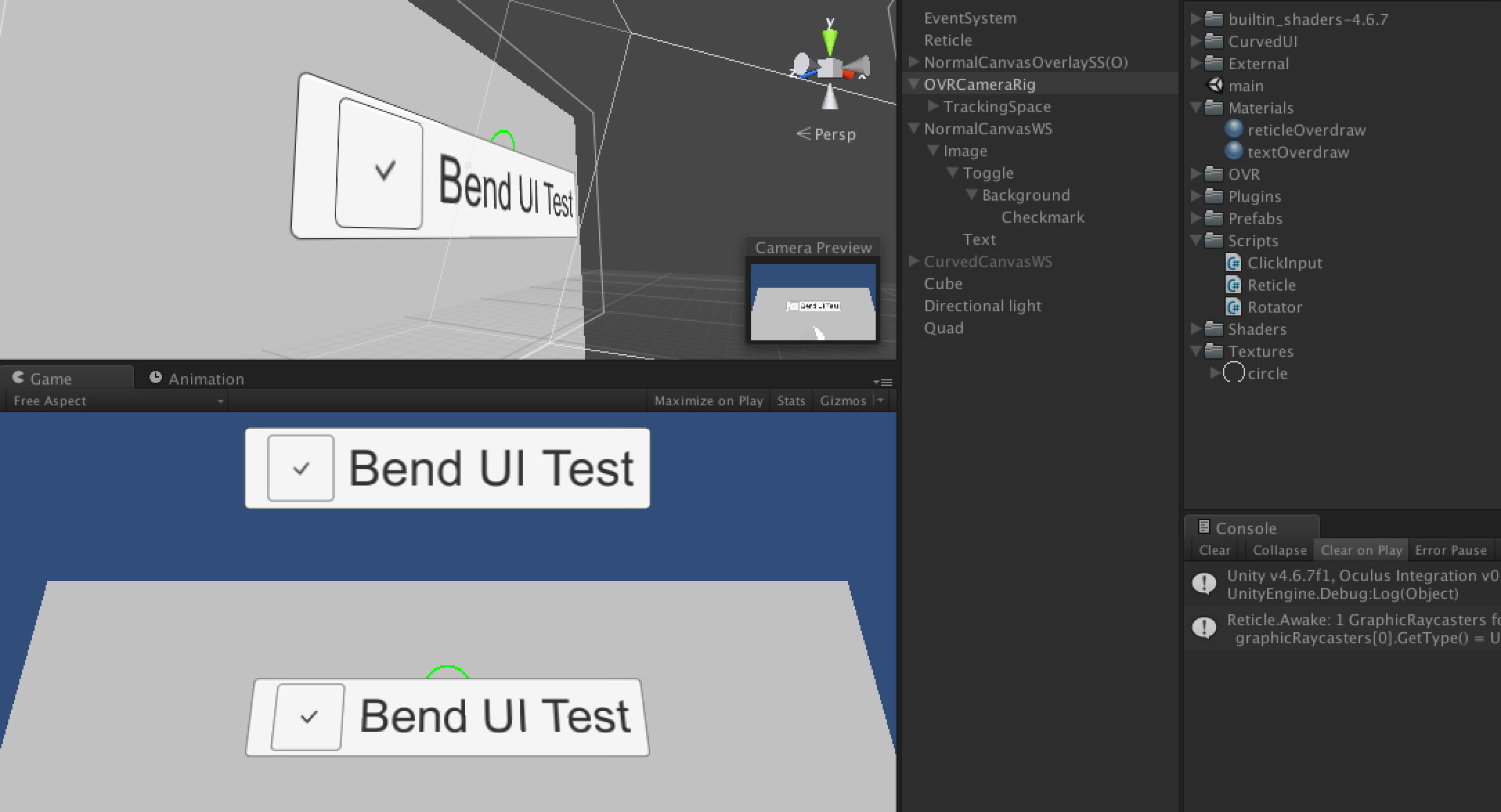1501x812 pixels.
Task: Select the Reticle.Awake log entry icon in Console
Action: tap(1204, 628)
